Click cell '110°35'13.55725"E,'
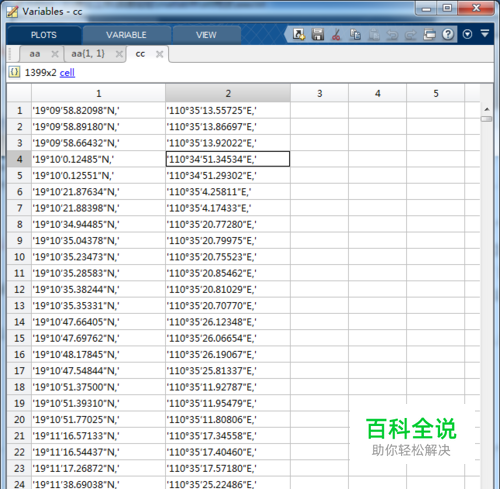 [x=228, y=110]
